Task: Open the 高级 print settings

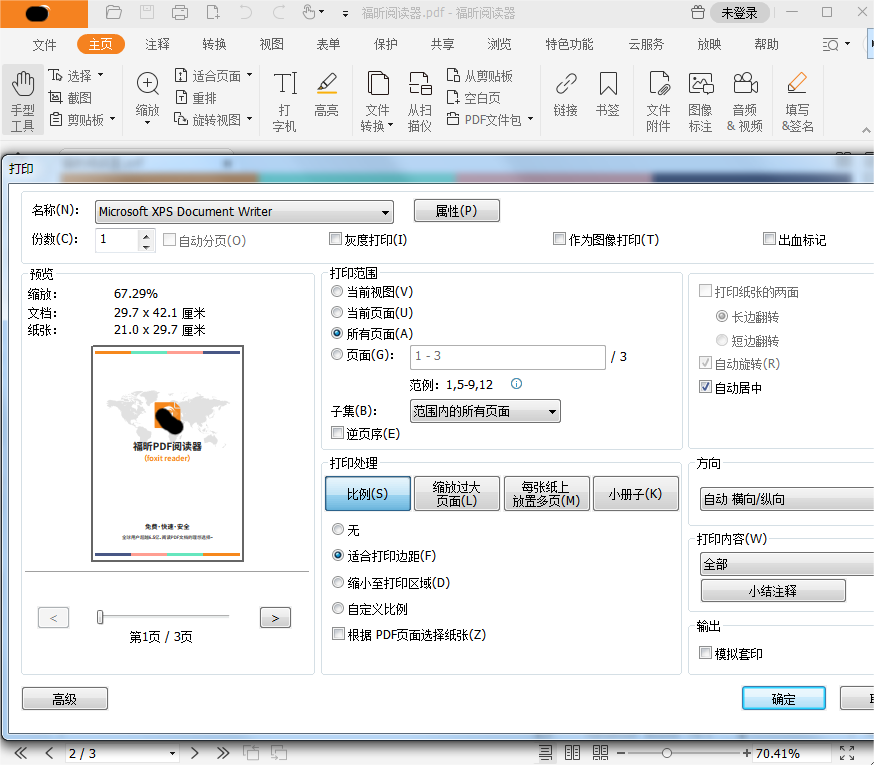Action: [x=64, y=698]
